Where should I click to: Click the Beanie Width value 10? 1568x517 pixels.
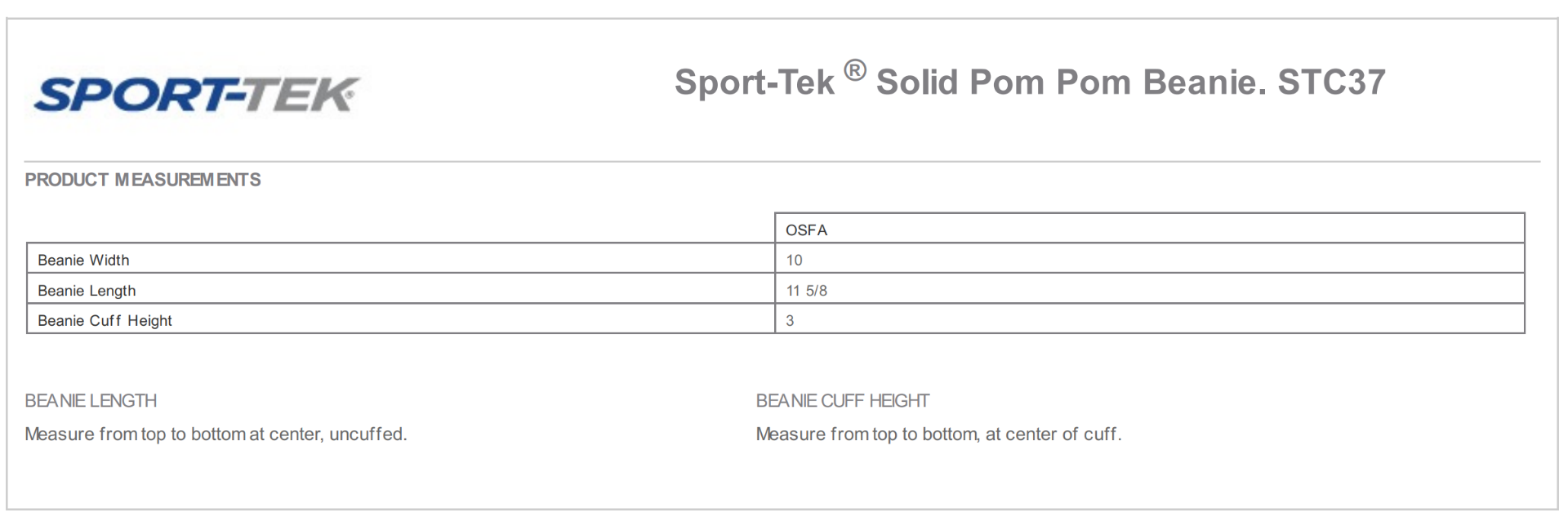794,261
